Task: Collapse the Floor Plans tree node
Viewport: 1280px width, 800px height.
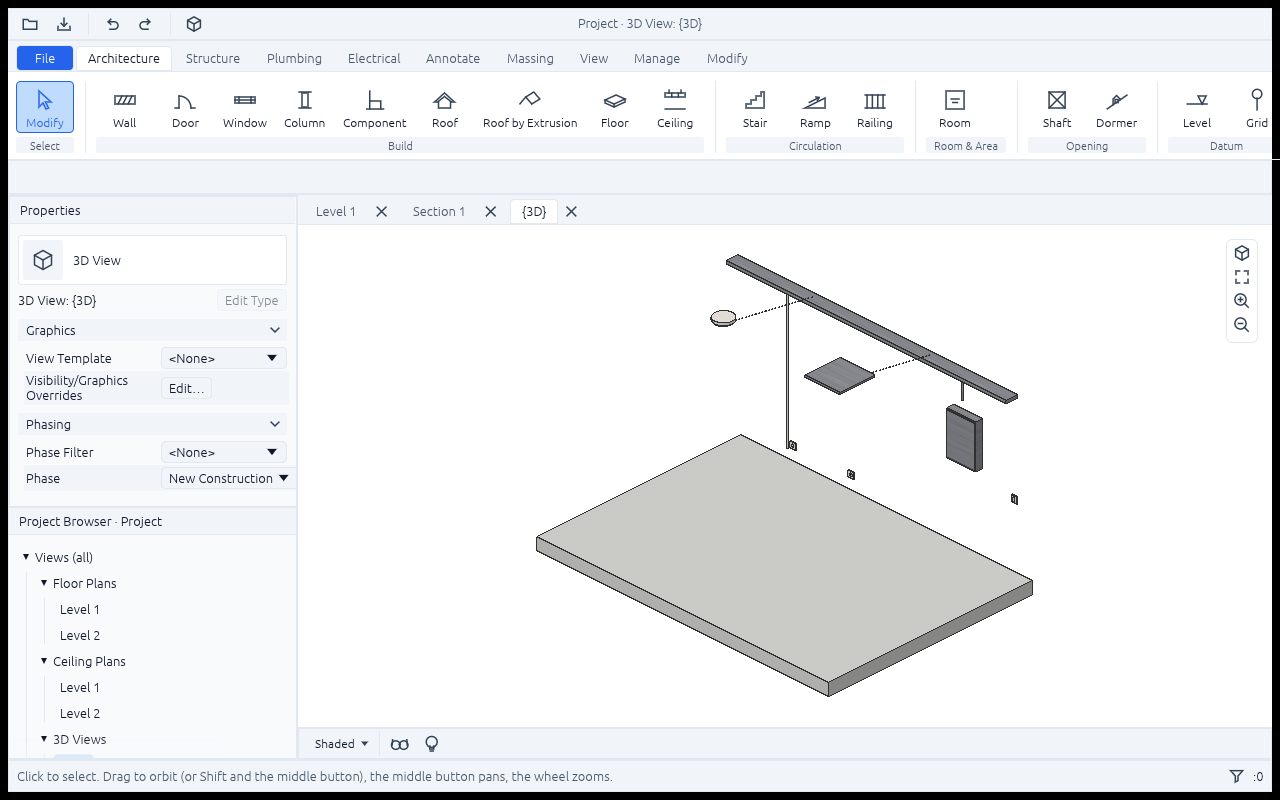Action: (44, 583)
